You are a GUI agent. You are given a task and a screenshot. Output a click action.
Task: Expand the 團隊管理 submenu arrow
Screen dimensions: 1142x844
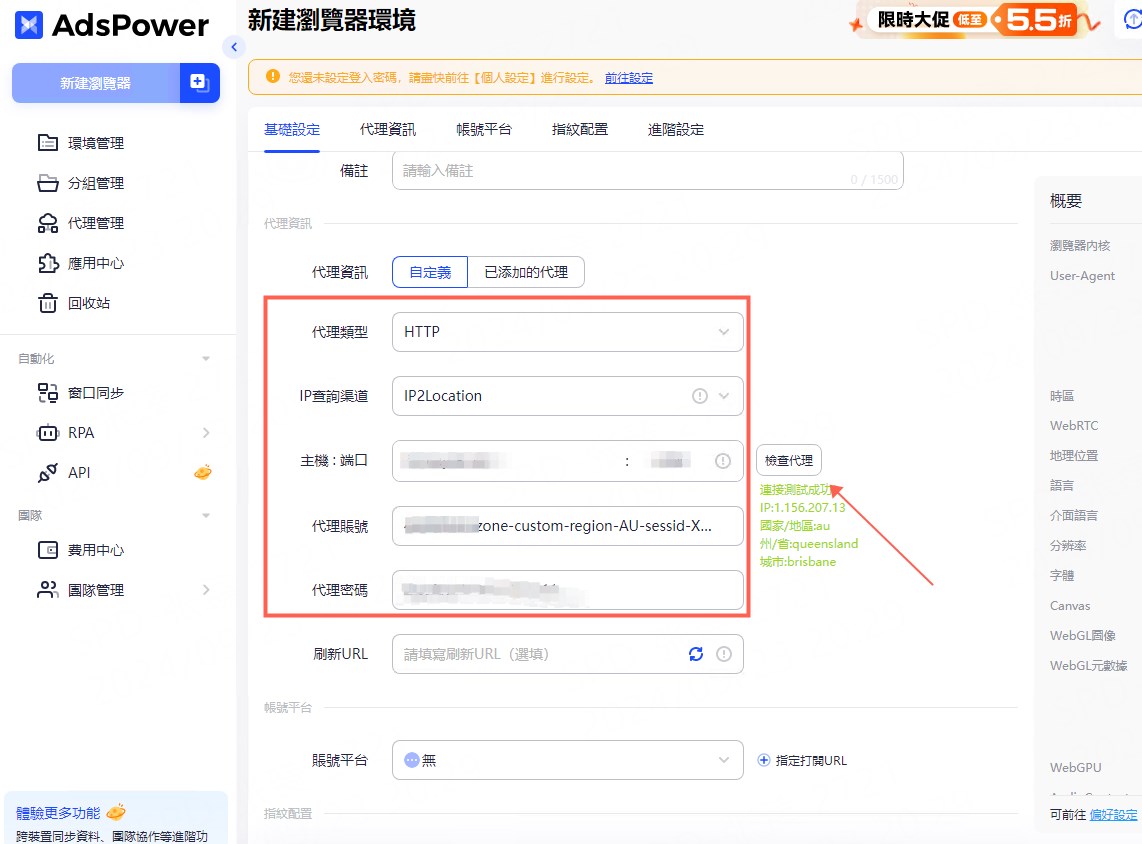pos(206,590)
